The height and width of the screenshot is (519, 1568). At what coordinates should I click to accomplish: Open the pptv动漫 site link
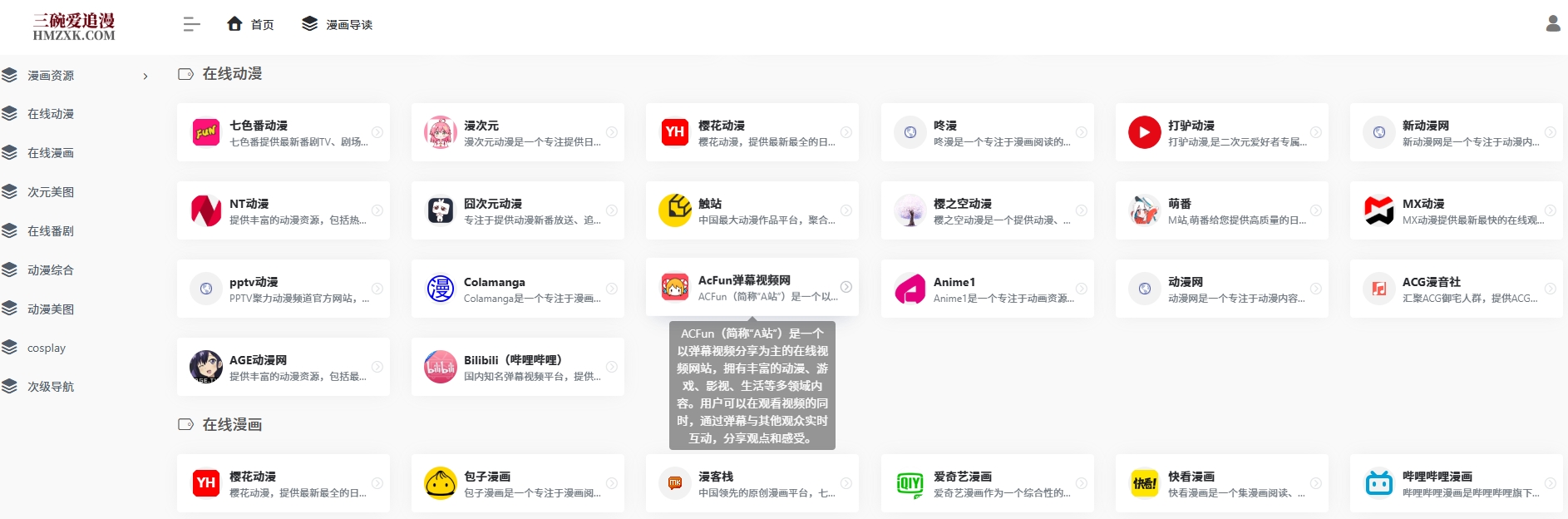point(254,282)
